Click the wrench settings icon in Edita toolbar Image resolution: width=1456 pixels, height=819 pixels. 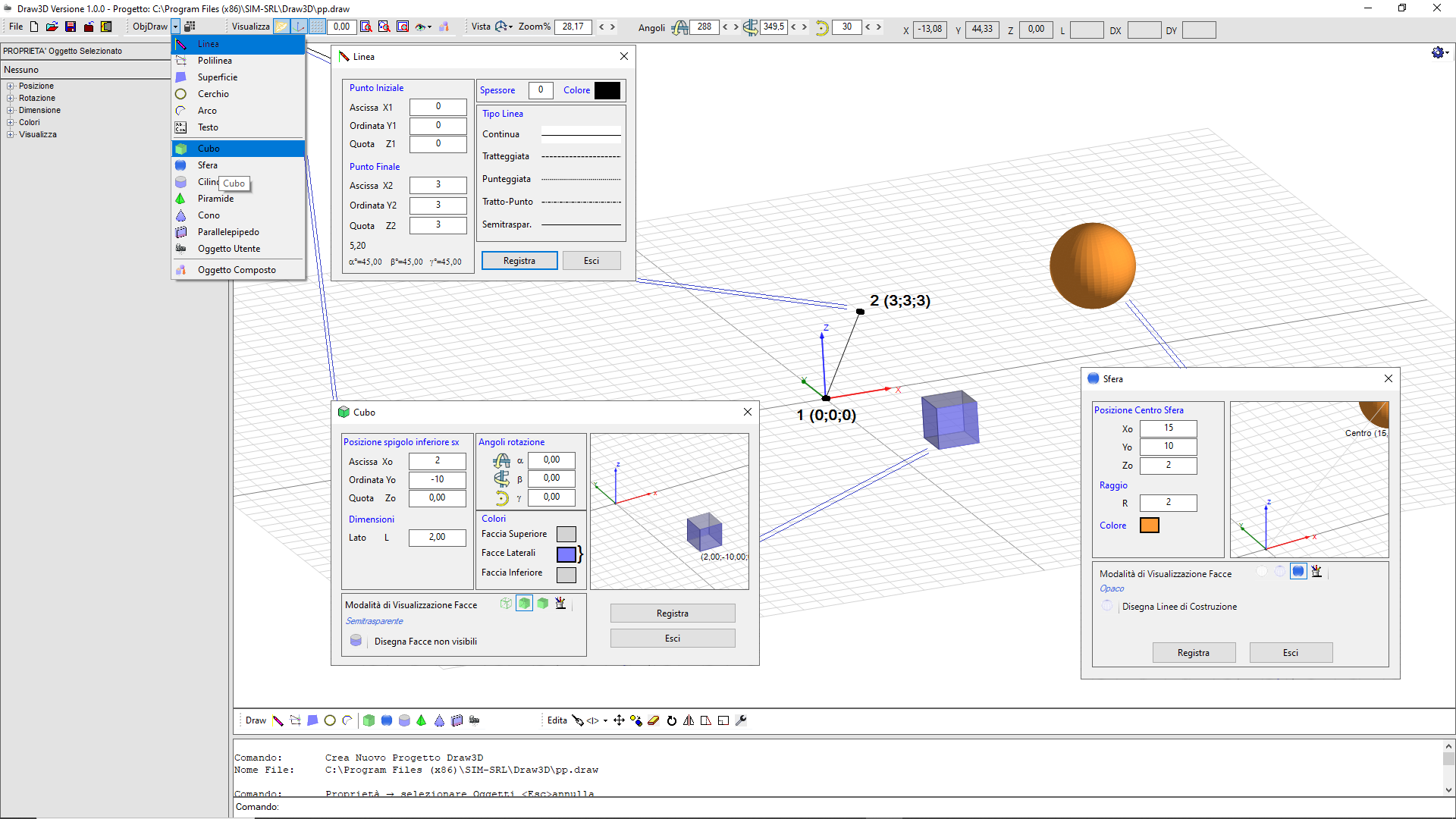(741, 720)
